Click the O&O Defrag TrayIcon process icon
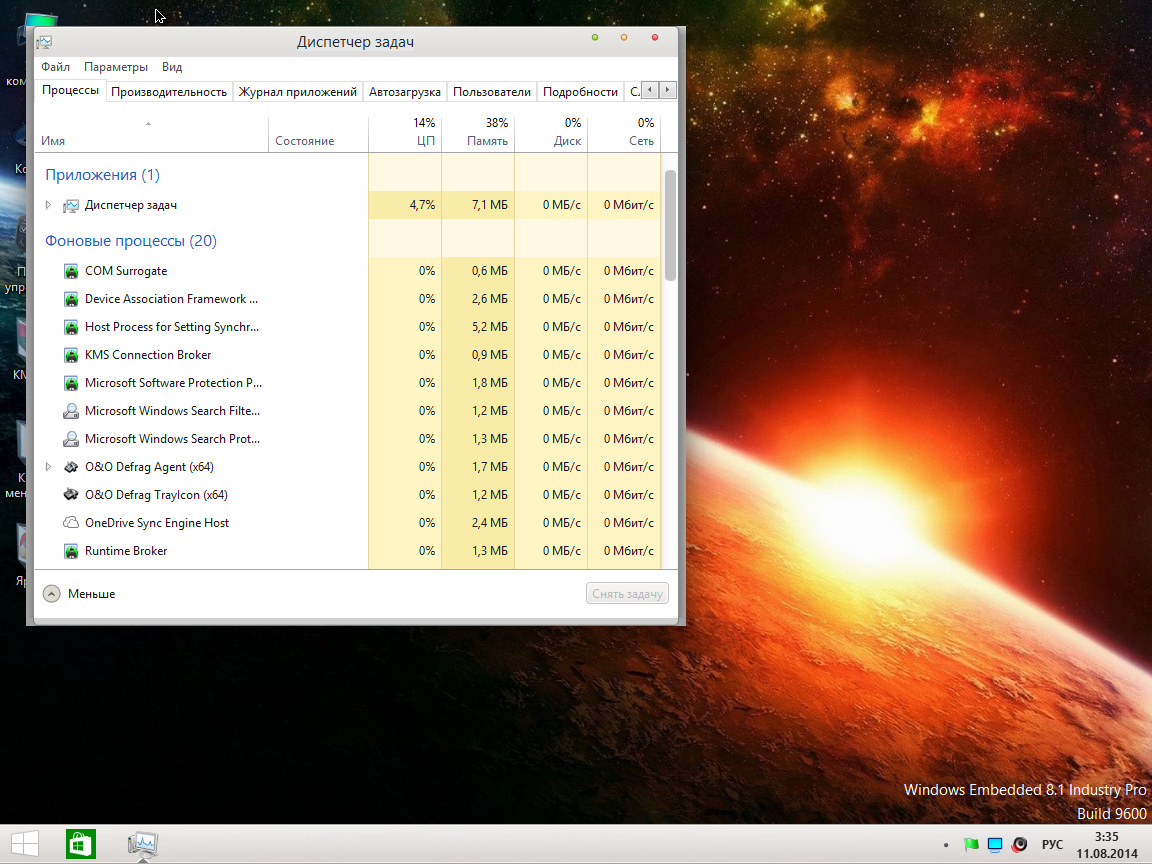 tap(71, 495)
